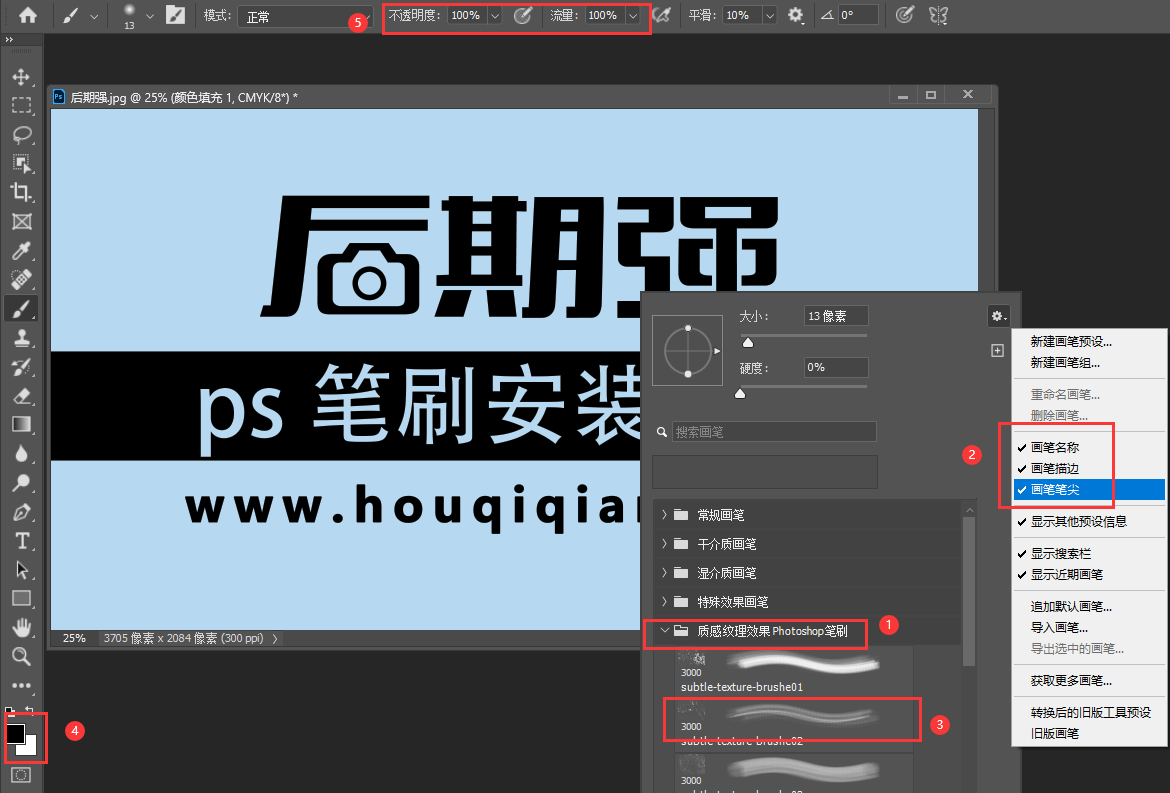Toggle pressure for brush size

click(904, 15)
